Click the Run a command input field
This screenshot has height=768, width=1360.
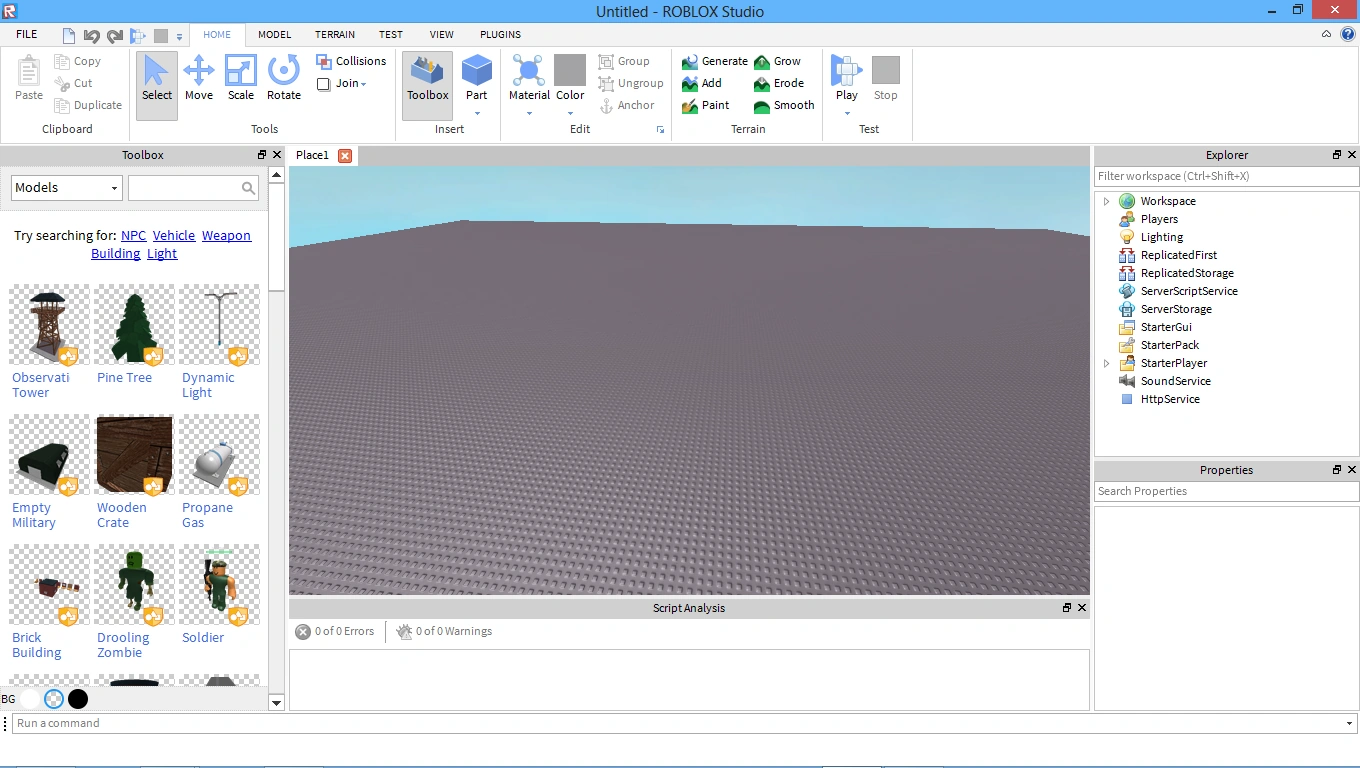[x=680, y=723]
